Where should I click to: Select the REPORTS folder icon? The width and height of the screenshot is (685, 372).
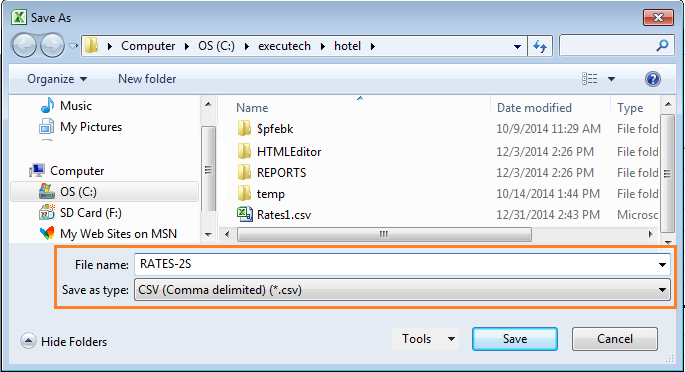[x=244, y=172]
